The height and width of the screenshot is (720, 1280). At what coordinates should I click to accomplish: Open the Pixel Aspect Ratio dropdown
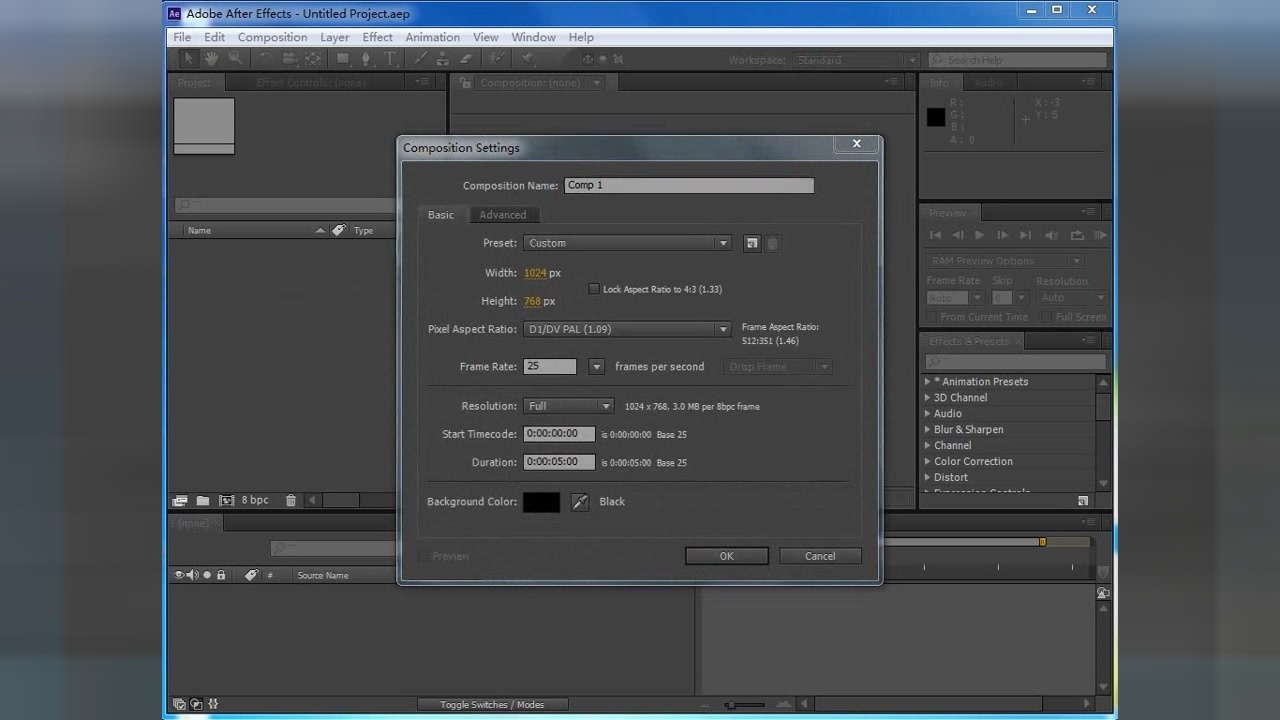[627, 329]
